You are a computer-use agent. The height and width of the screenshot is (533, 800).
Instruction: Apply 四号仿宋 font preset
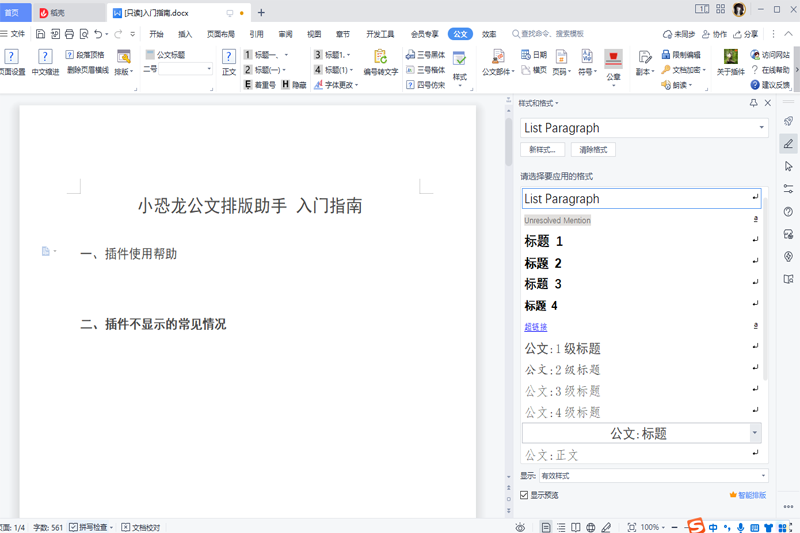[426, 85]
